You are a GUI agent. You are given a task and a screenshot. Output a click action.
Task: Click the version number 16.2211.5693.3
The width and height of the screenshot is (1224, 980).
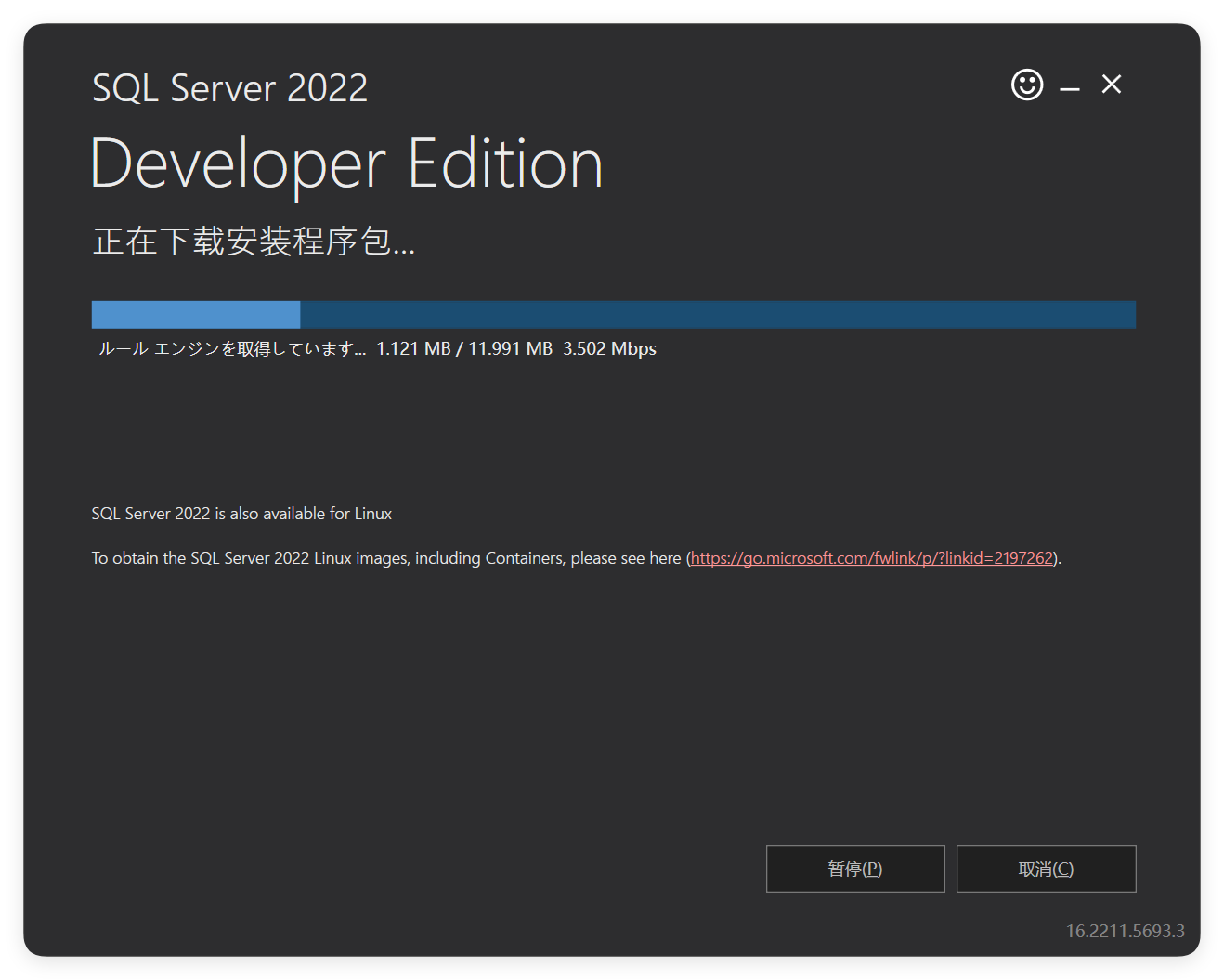pyautogui.click(x=1125, y=931)
